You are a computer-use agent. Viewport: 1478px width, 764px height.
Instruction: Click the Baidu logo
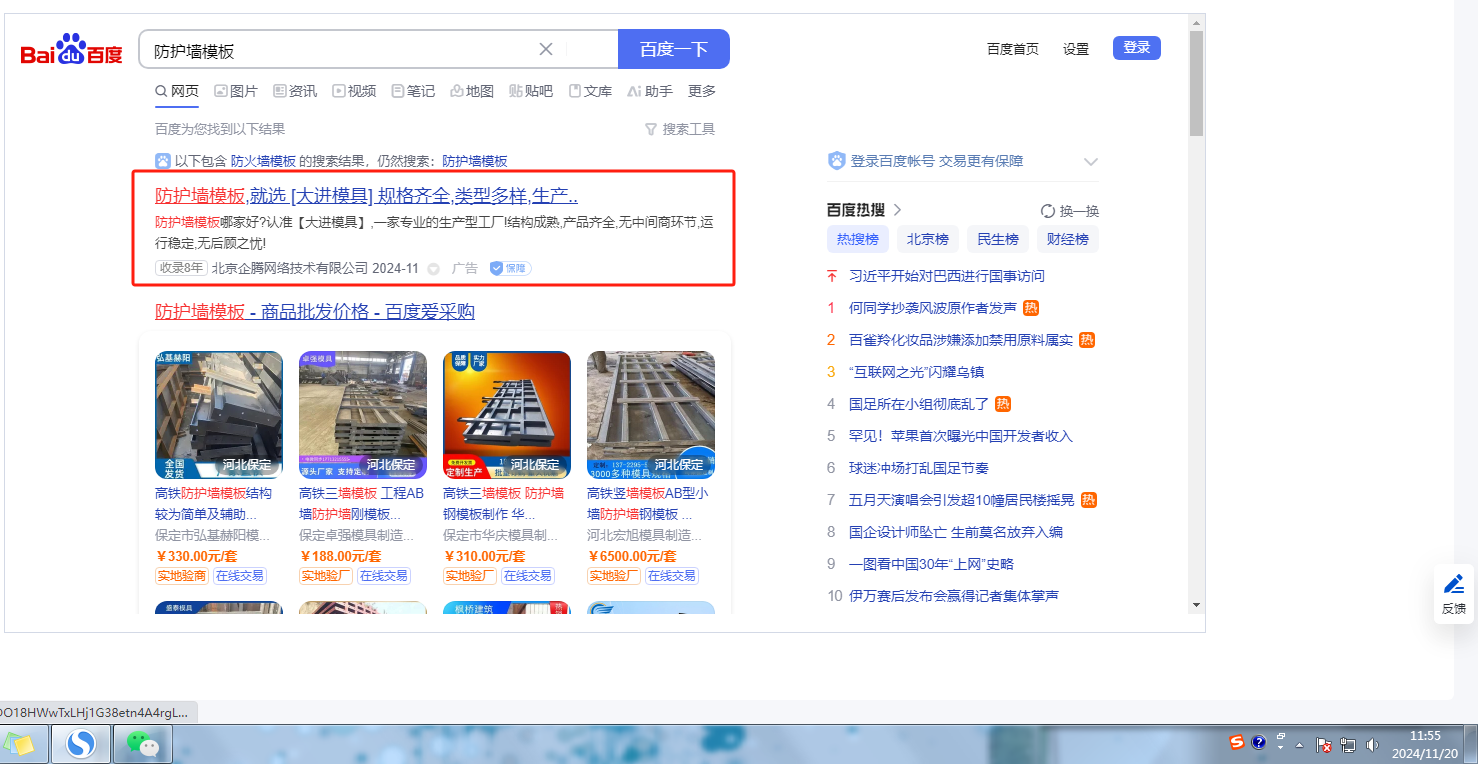point(71,50)
